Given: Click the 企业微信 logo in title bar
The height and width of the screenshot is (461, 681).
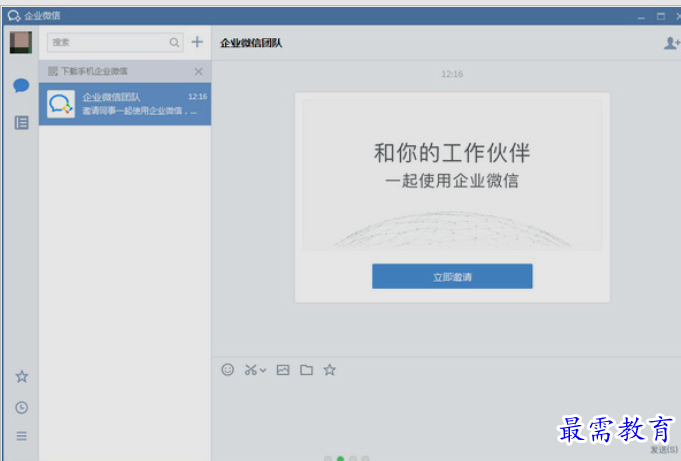Looking at the screenshot, I should point(14,16).
